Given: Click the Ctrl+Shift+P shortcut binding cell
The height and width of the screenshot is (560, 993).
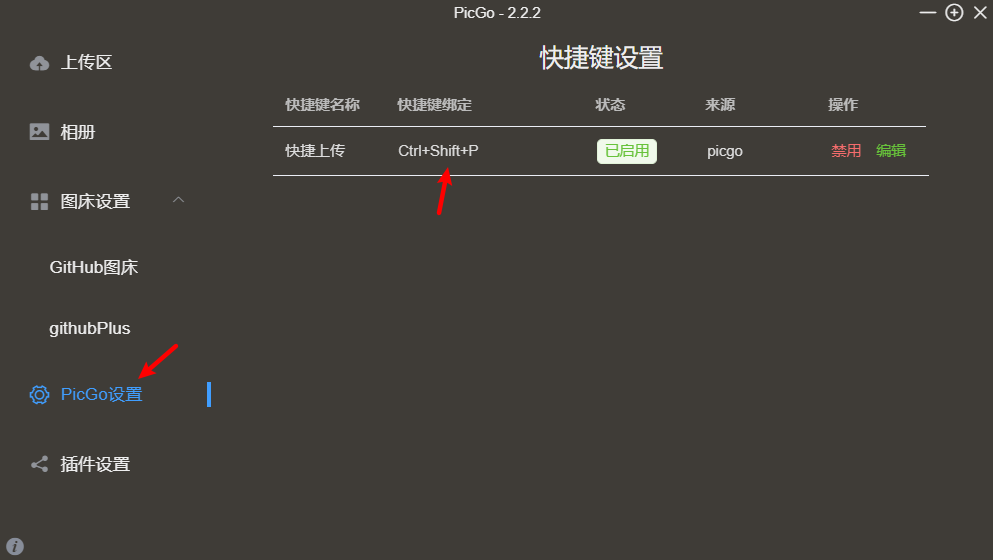Looking at the screenshot, I should [438, 151].
